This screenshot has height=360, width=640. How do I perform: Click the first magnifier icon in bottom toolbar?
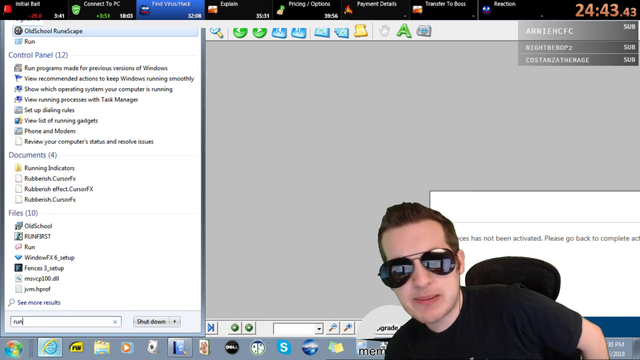[x=333, y=328]
